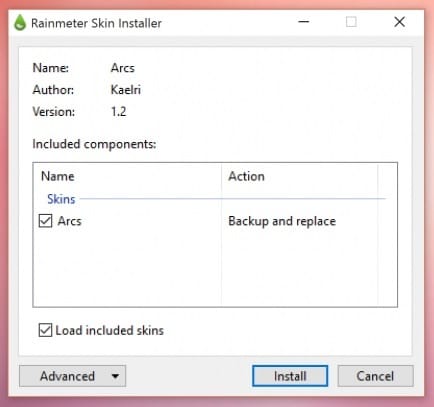
Task: Minimize the Rainmeter Skin Installer window
Action: point(304,22)
